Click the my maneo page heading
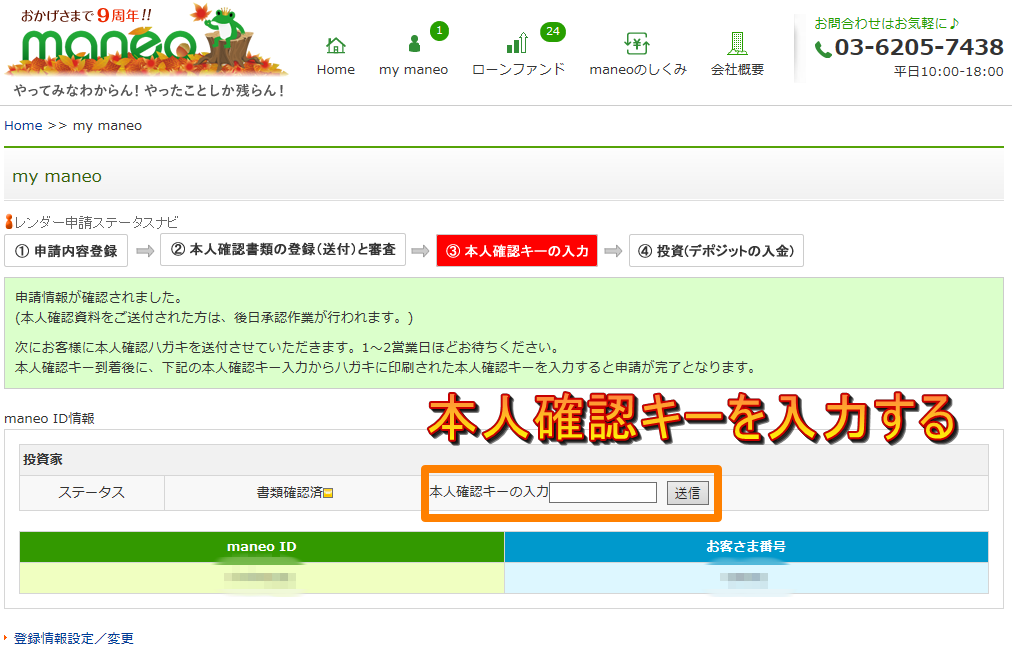Screen dimensions: 1012x669 [57, 176]
